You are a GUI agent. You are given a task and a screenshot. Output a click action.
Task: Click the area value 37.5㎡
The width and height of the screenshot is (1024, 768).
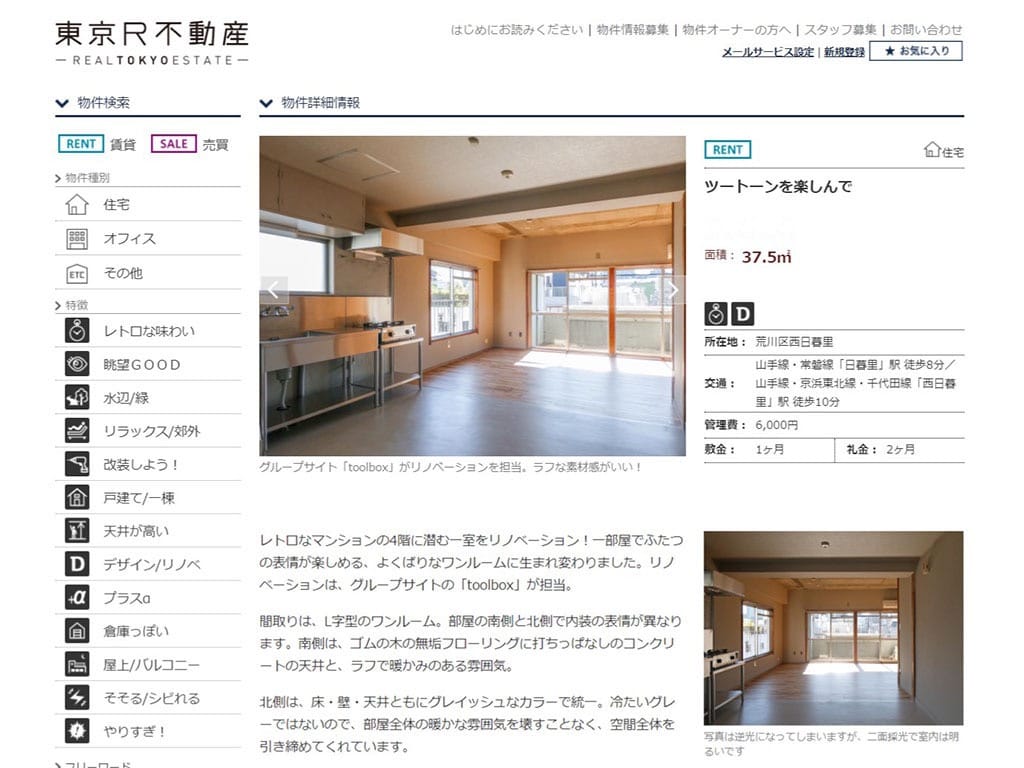(766, 257)
